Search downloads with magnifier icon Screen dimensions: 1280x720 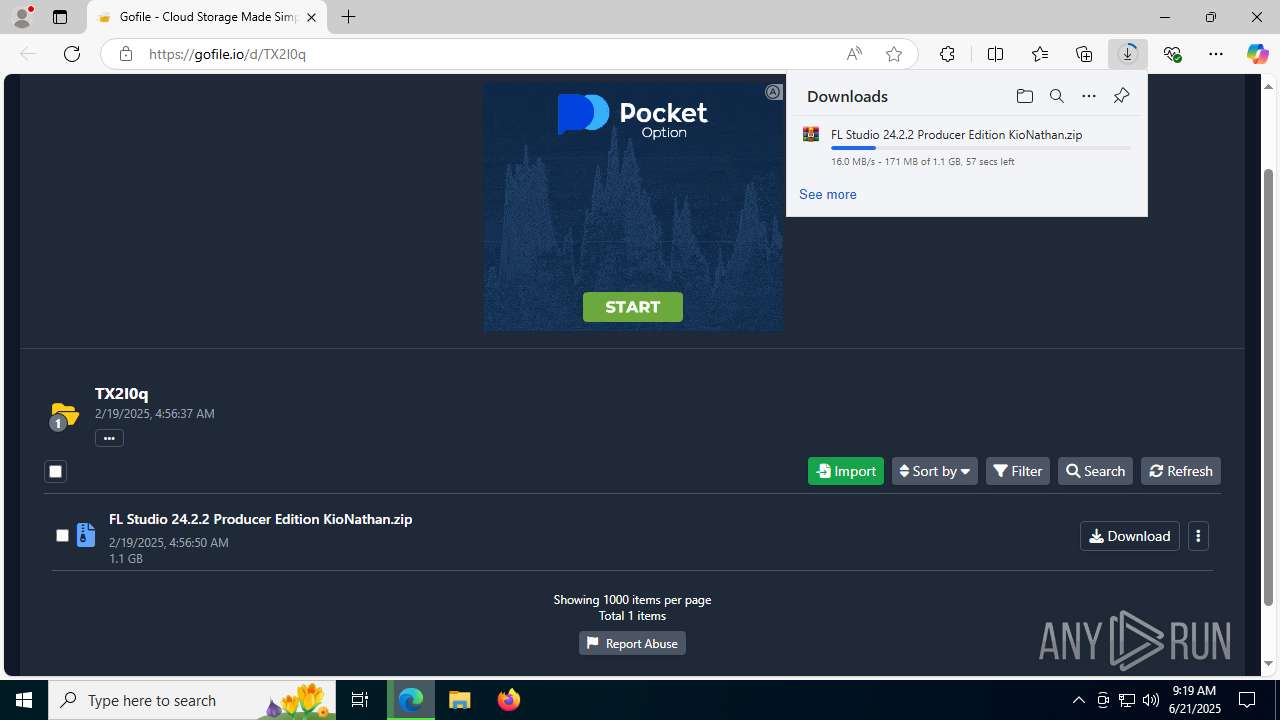1057,96
